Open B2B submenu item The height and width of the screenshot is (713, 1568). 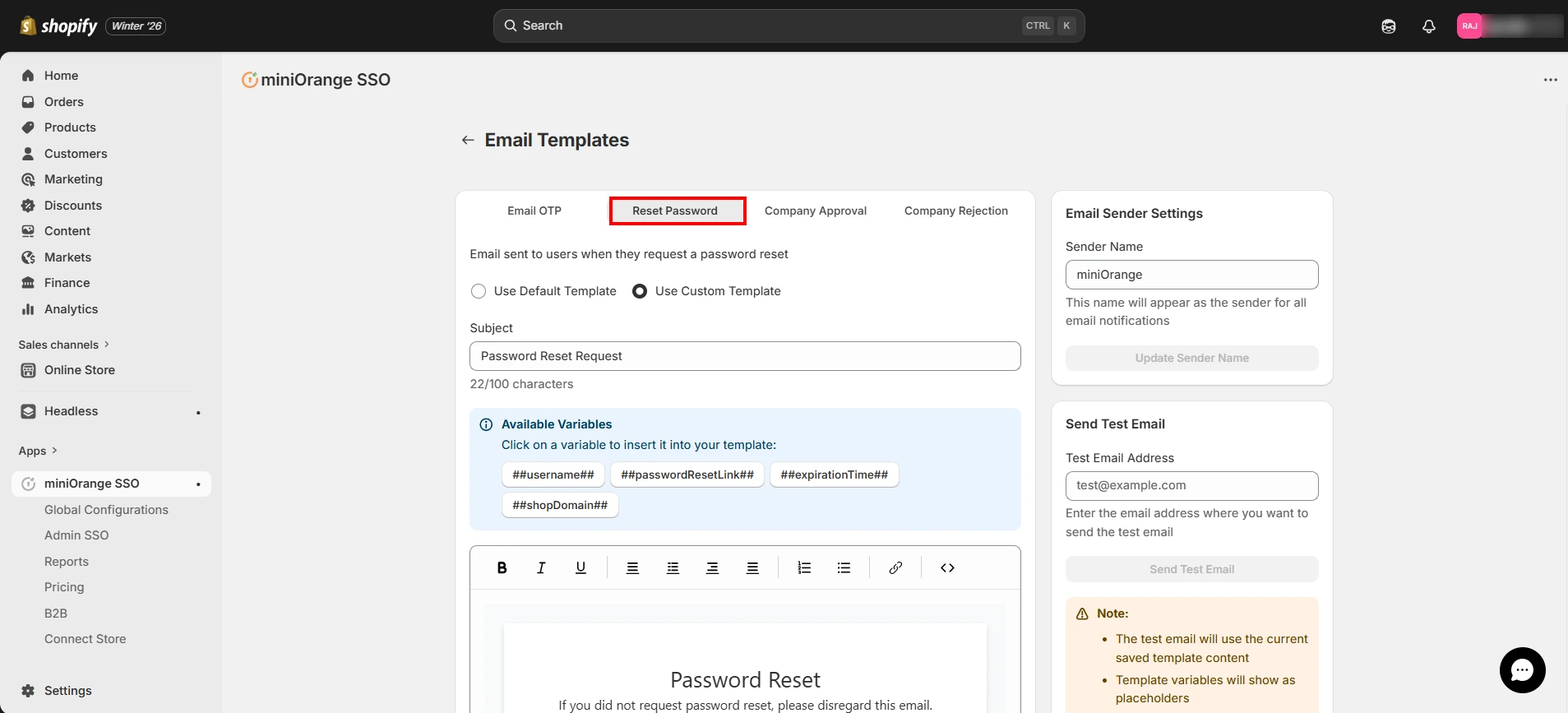tap(56, 613)
